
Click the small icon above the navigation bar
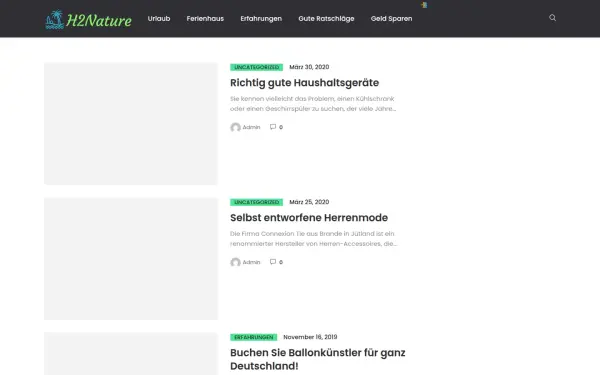pos(424,5)
